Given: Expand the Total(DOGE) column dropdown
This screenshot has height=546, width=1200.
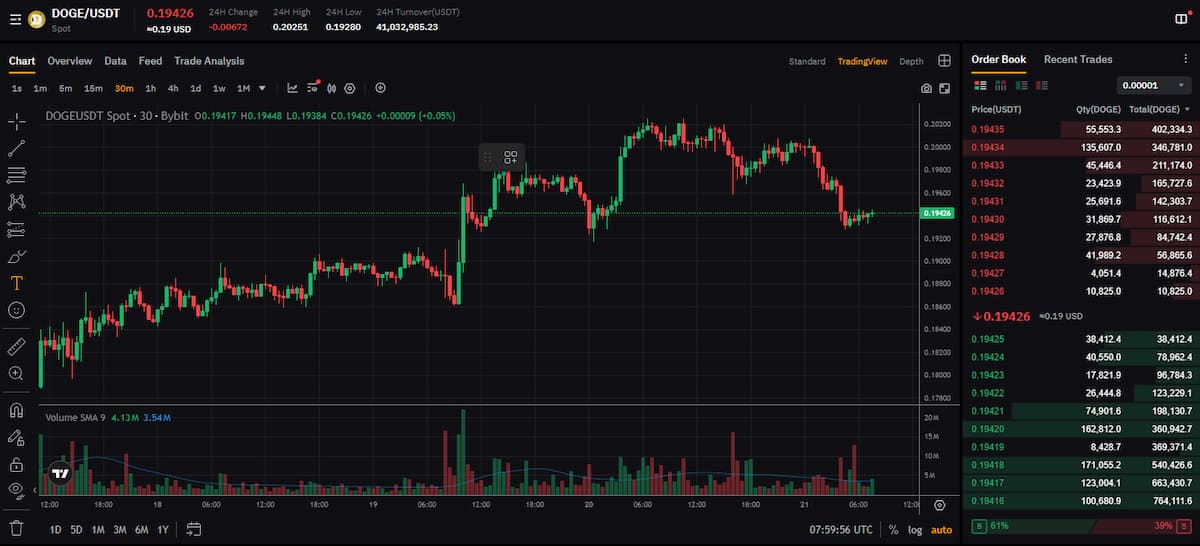Looking at the screenshot, I should [1187, 109].
